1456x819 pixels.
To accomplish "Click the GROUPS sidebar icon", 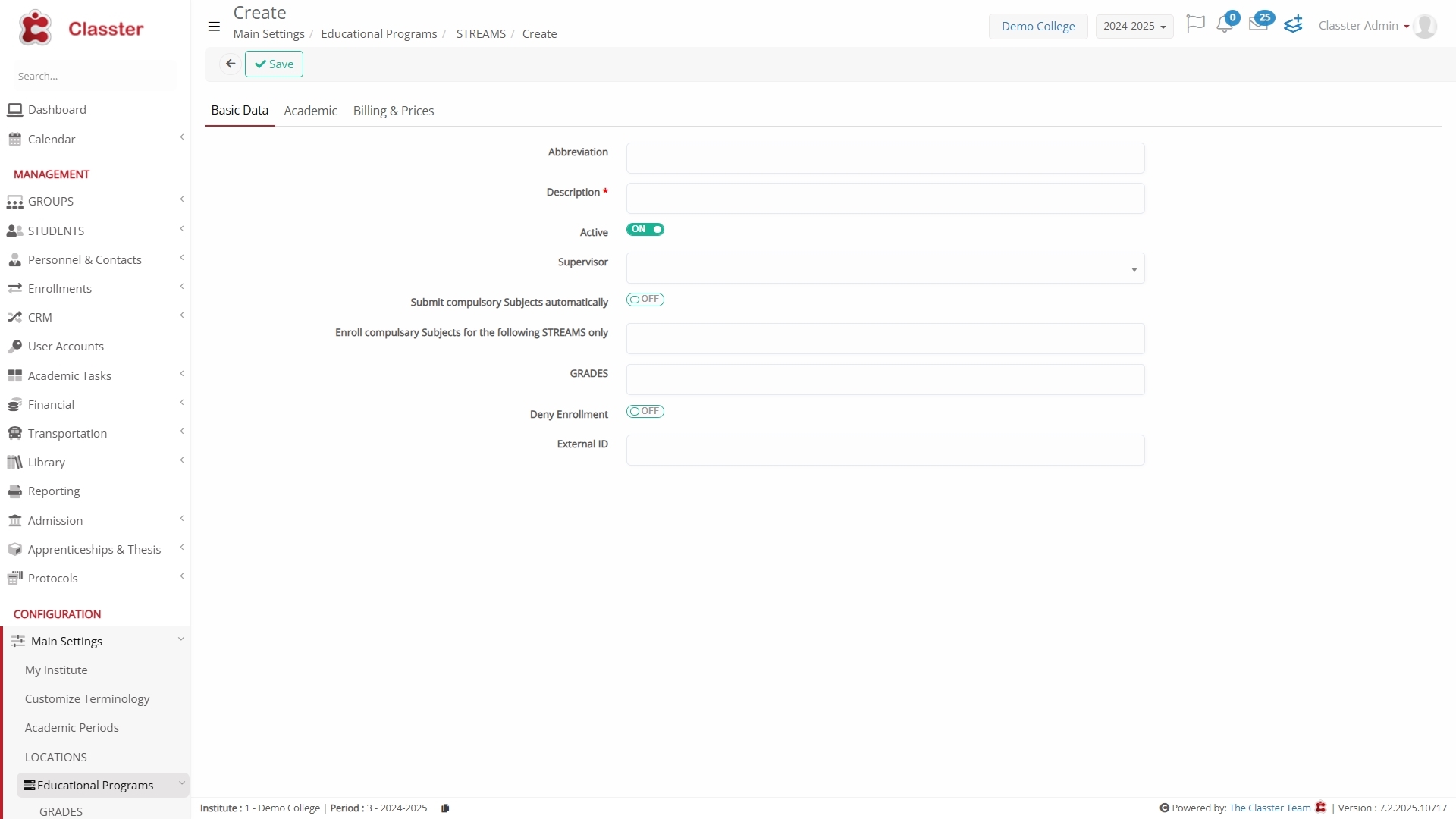I will click(14, 202).
